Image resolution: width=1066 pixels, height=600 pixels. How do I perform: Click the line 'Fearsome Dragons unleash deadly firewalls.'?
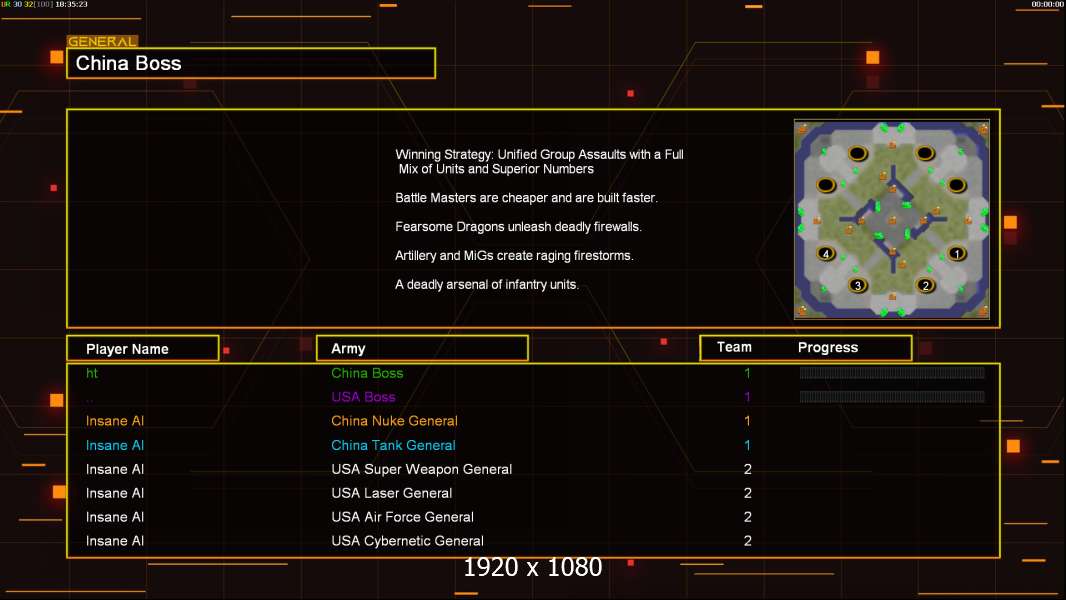(x=518, y=226)
